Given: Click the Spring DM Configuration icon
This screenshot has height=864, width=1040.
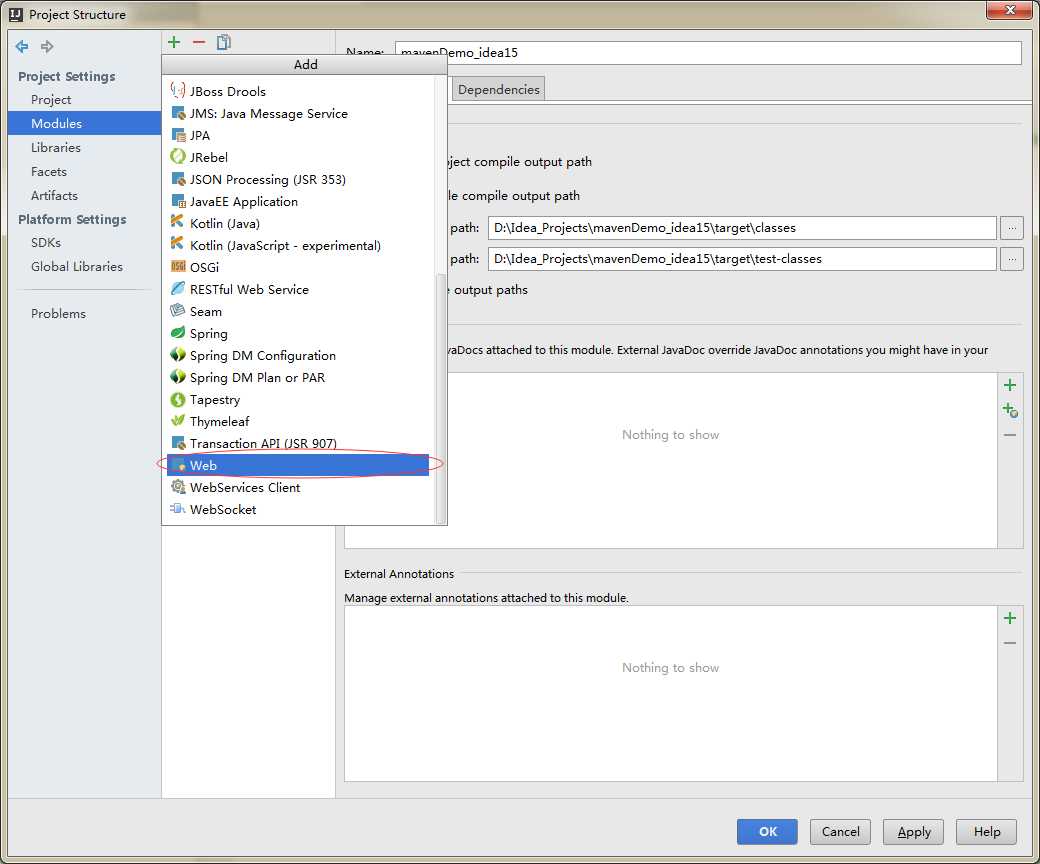Looking at the screenshot, I should 178,355.
